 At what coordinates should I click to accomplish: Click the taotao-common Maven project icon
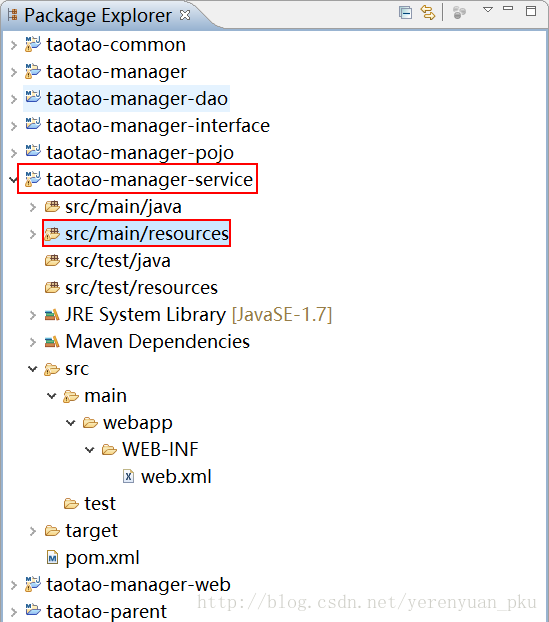(33, 44)
